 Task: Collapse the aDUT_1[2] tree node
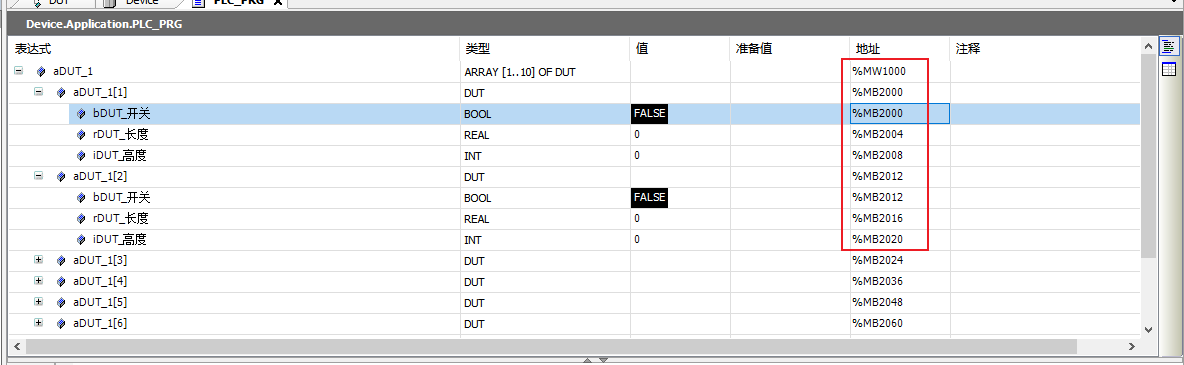tap(39, 176)
